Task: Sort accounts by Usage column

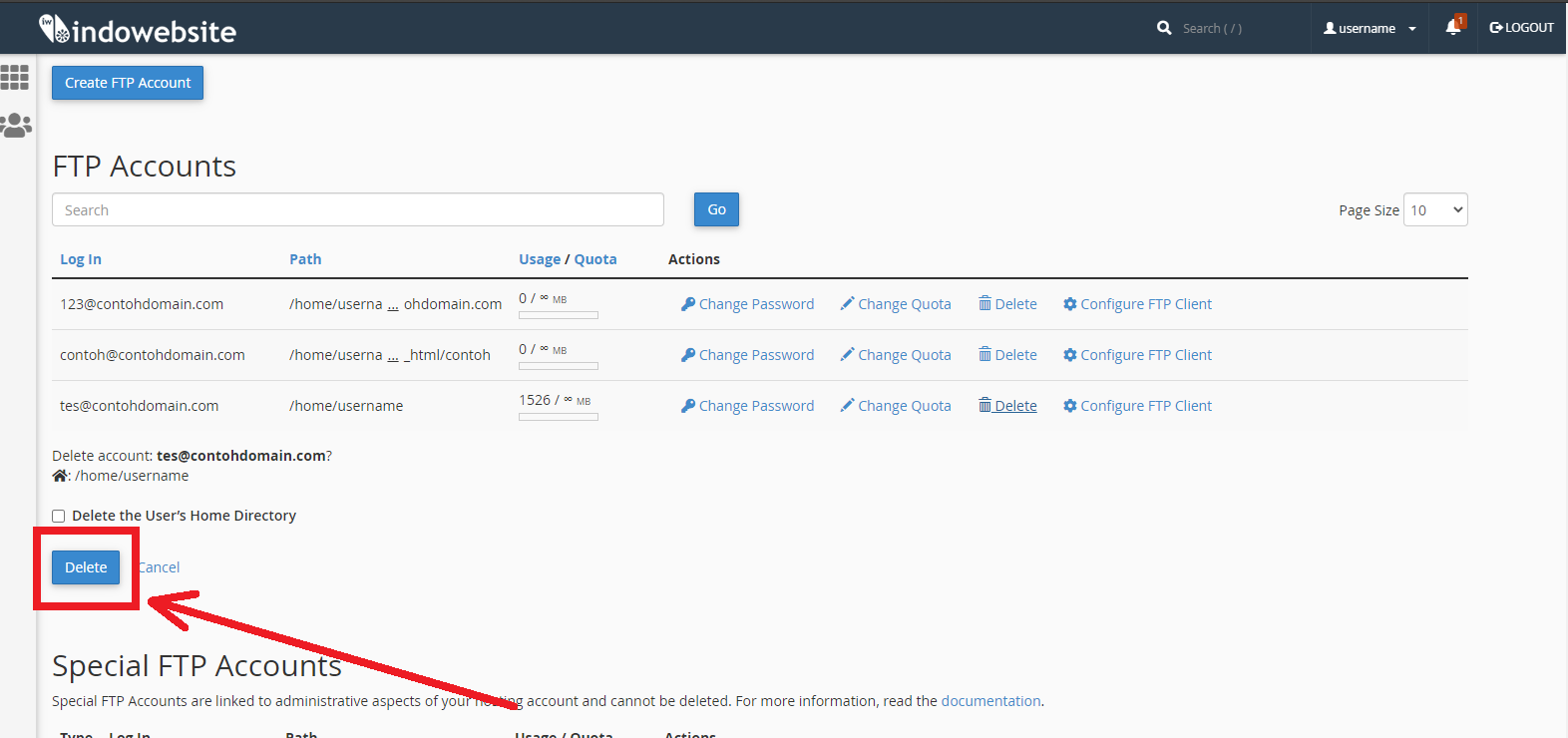Action: coord(539,259)
